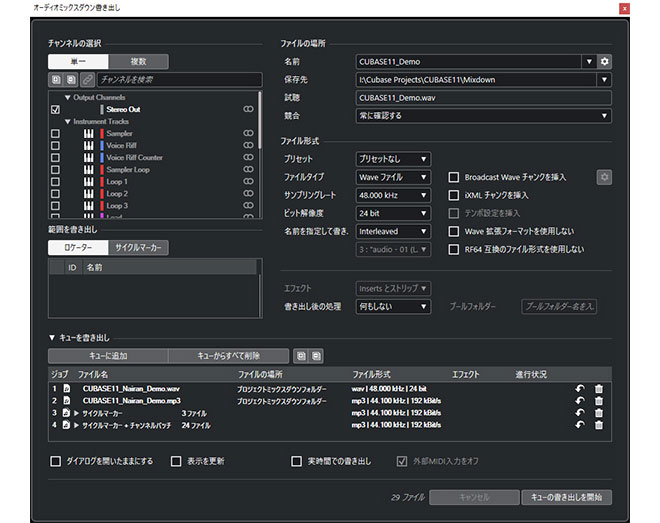Open the conflict handling dropdown
This screenshot has height=523, width=660.
point(484,116)
